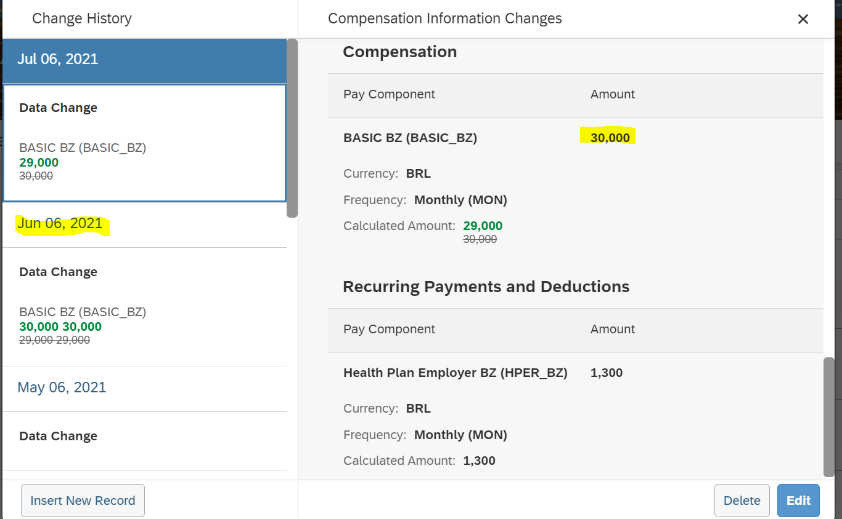Viewport: 842px width, 519px height.
Task: Click the compensation details panel scrollbar
Action: point(829,416)
